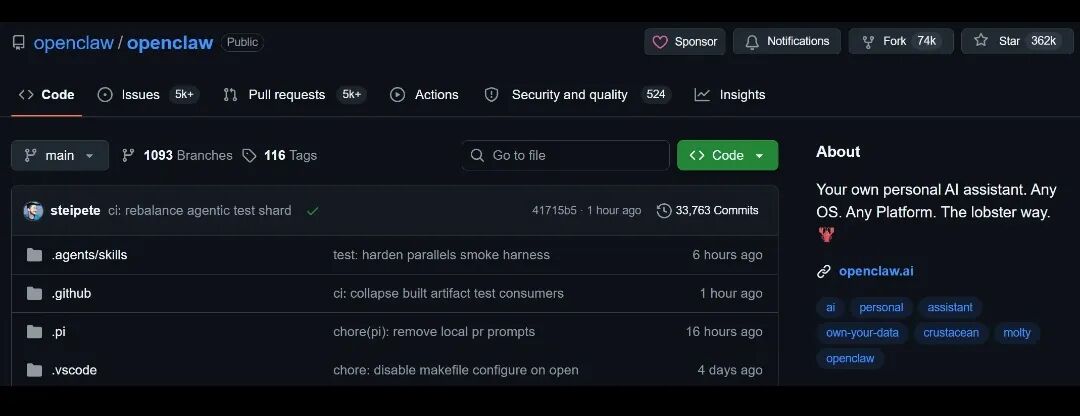View the 116 Tags link
The image size is (1080, 416).
click(x=280, y=156)
